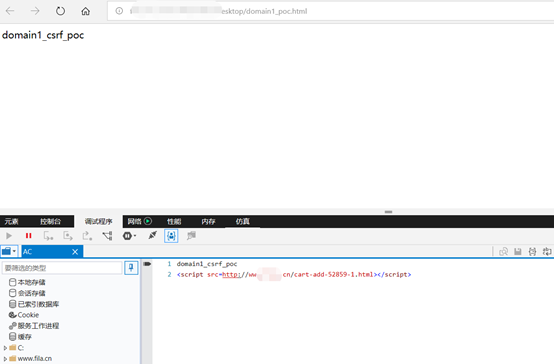The height and width of the screenshot is (364, 554).
Task: Click the C: folder label
Action: point(20,348)
